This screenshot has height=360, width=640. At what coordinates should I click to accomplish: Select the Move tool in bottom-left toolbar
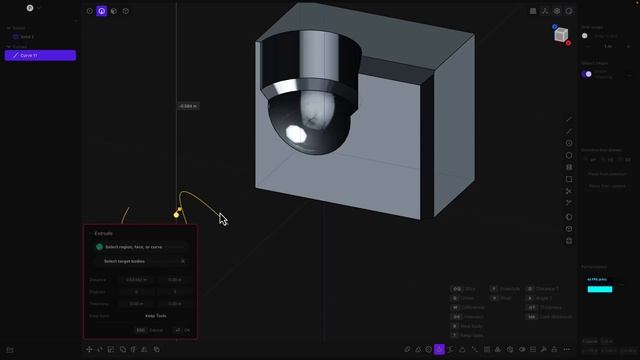click(89, 349)
